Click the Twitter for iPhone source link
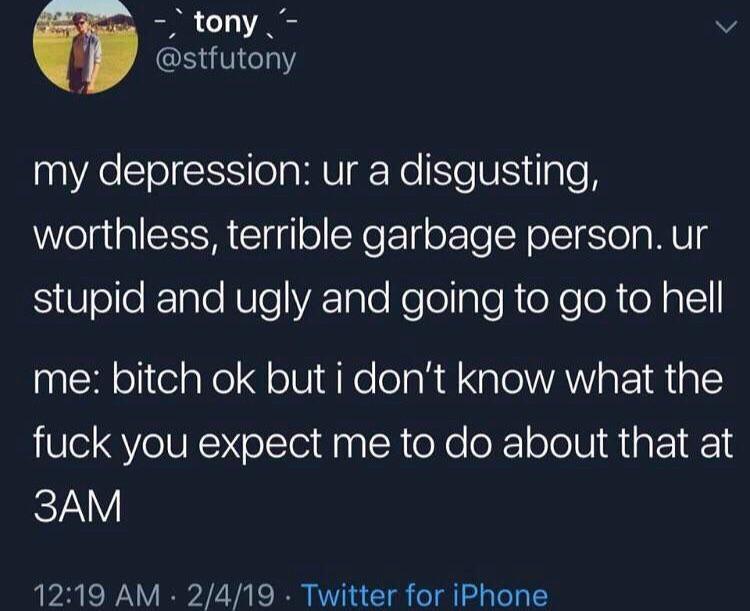 425,596
